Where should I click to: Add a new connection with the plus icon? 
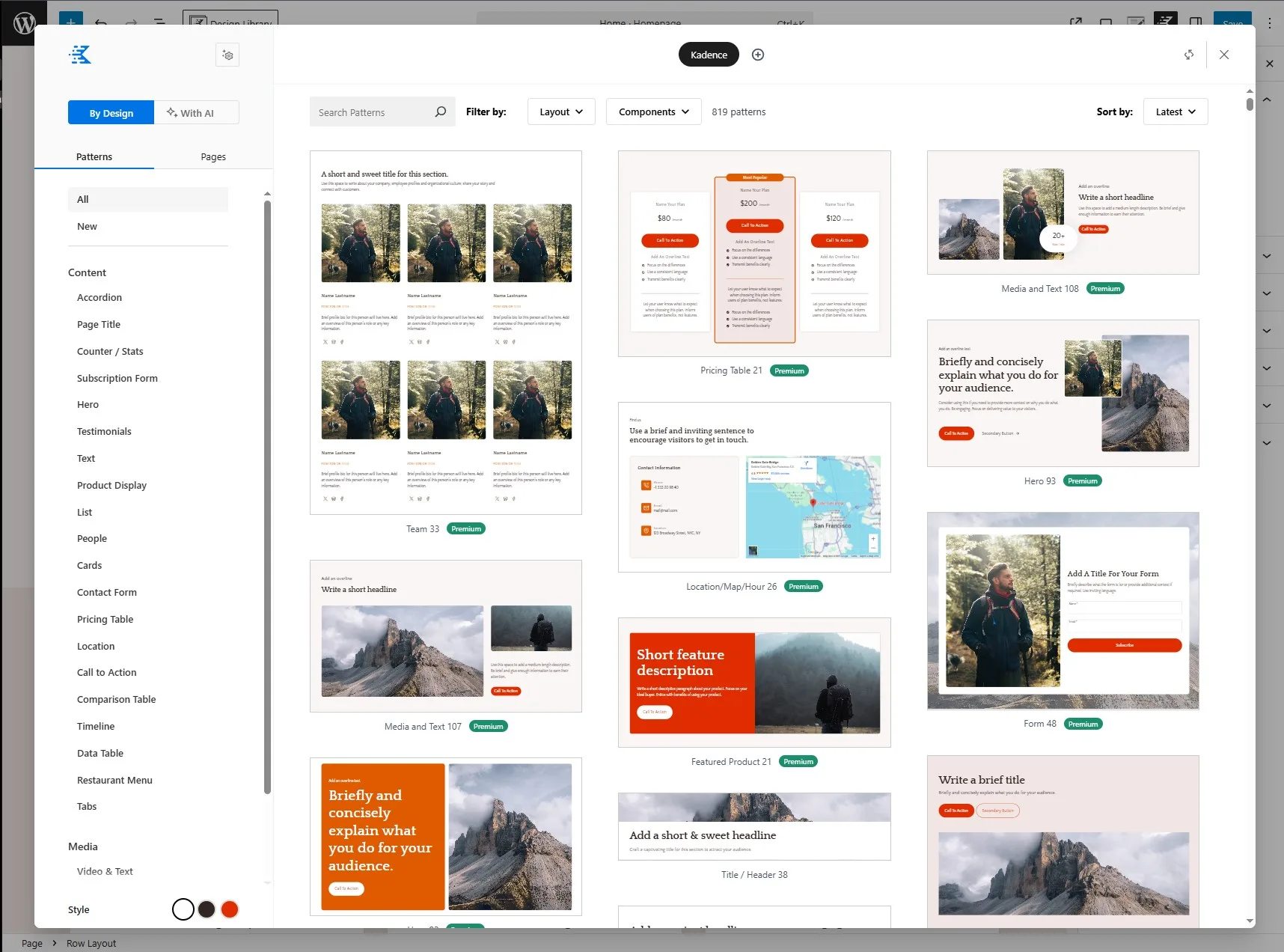[757, 54]
